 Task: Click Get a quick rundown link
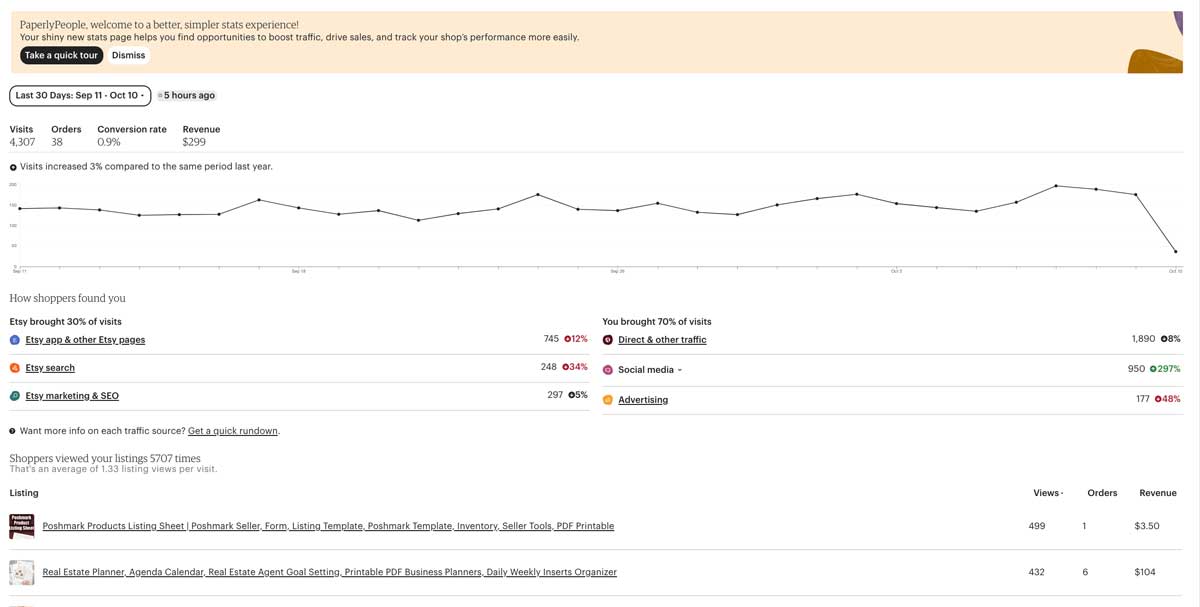coord(233,431)
